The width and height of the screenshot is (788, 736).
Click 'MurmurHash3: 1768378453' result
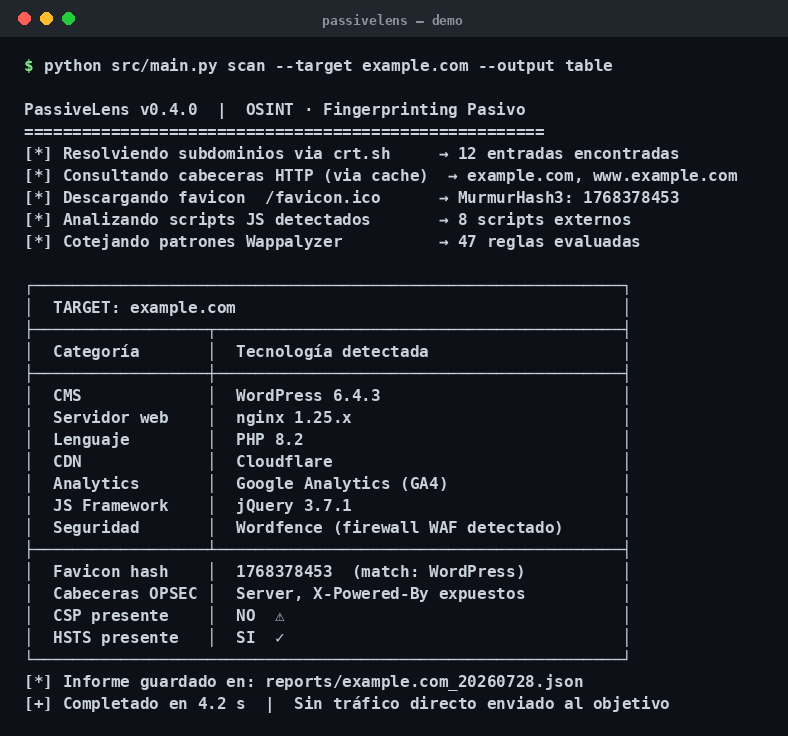[x=568, y=197]
